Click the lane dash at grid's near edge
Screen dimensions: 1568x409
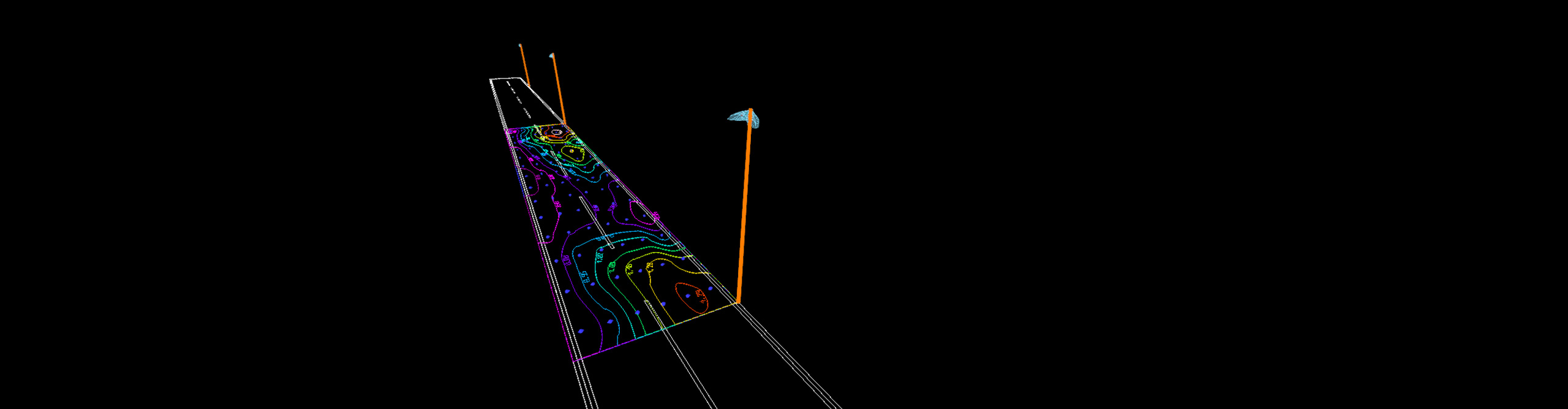[x=651, y=310]
